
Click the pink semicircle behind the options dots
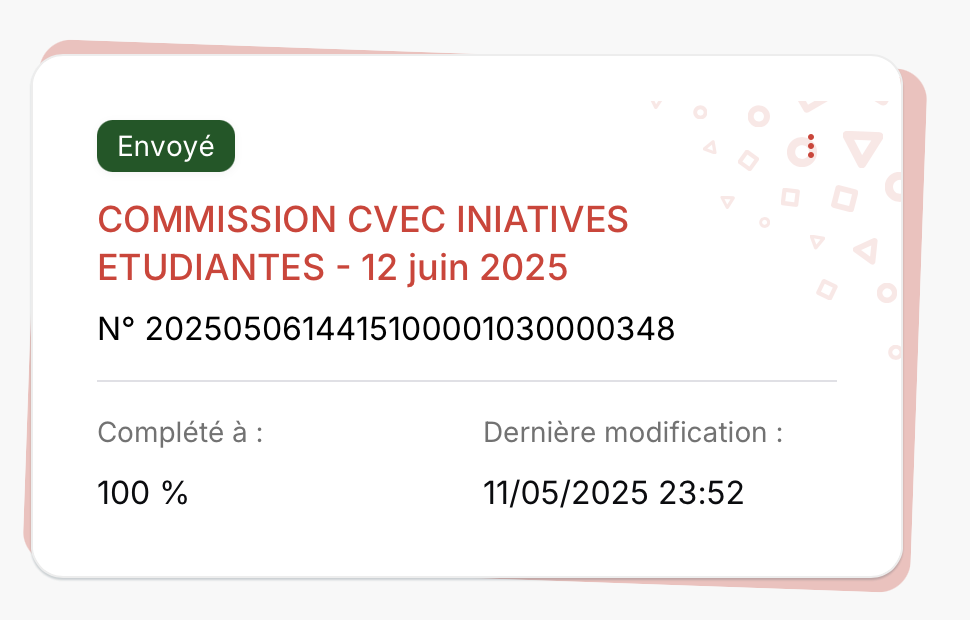(797, 151)
